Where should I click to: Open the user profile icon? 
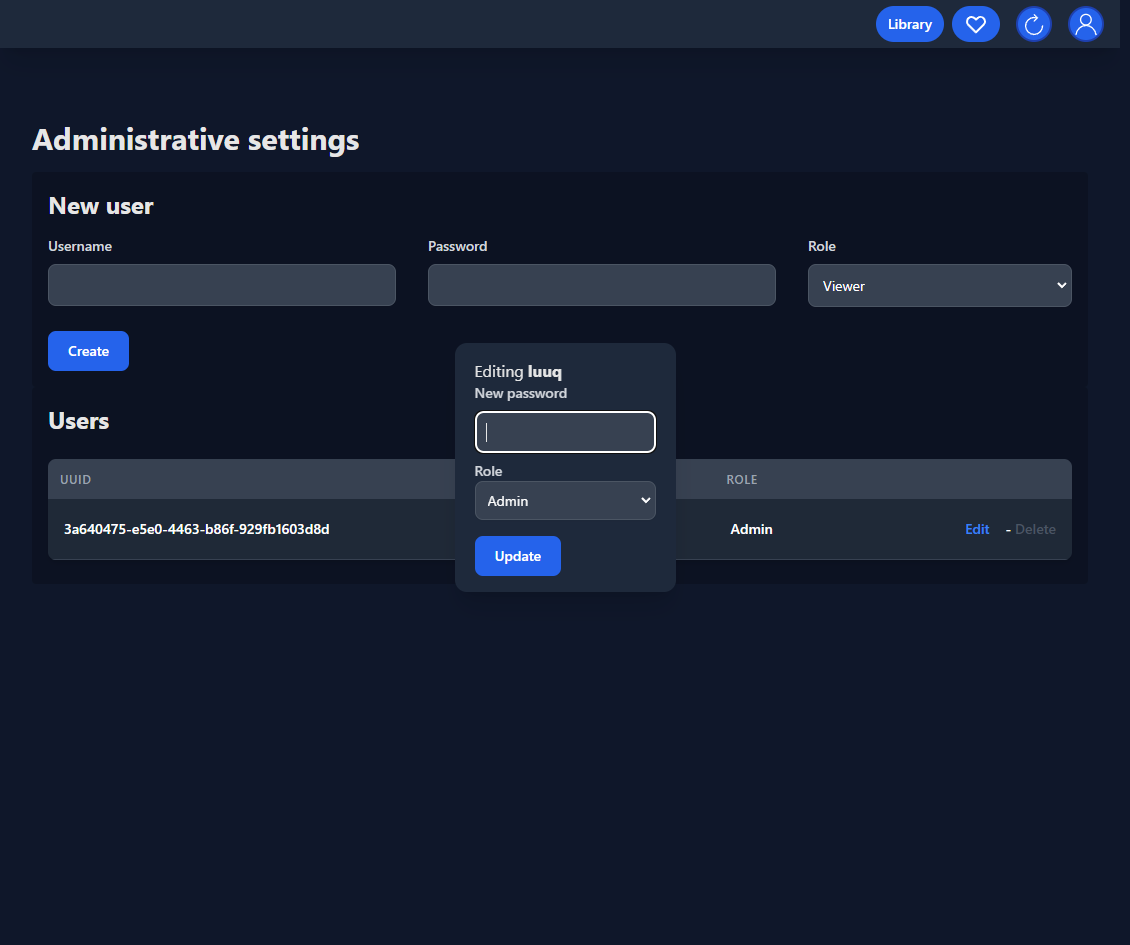pos(1085,25)
